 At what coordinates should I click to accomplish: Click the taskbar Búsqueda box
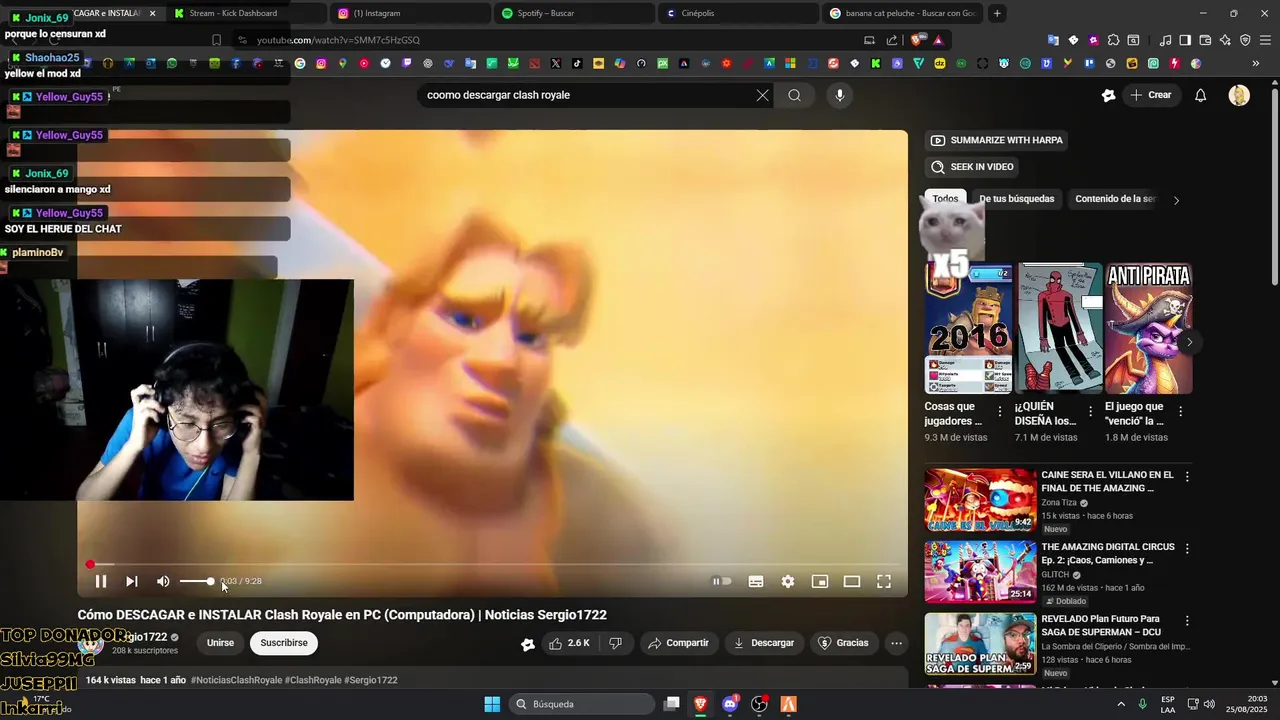click(x=581, y=704)
